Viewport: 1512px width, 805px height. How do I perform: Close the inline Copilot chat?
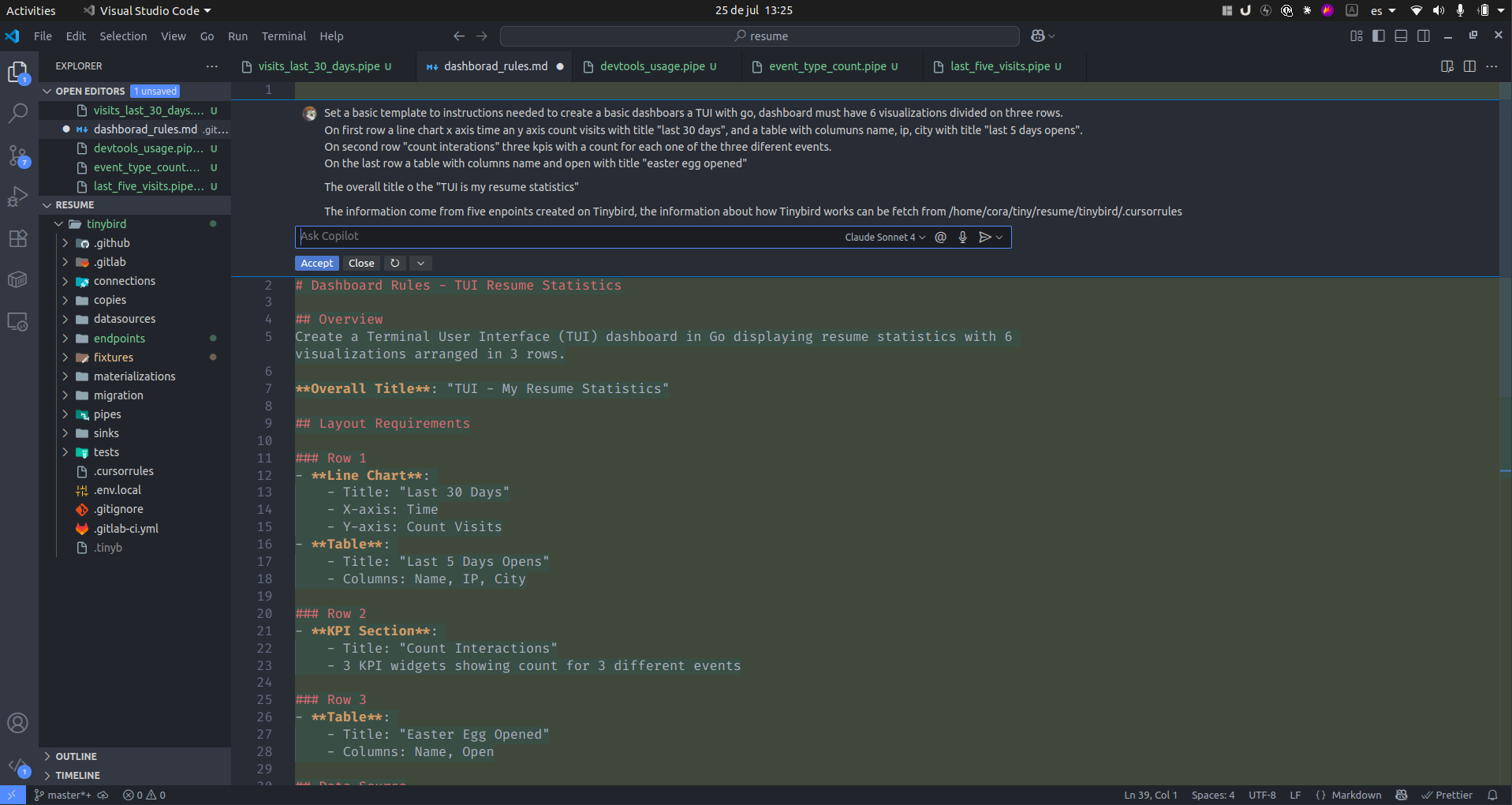pyautogui.click(x=361, y=264)
